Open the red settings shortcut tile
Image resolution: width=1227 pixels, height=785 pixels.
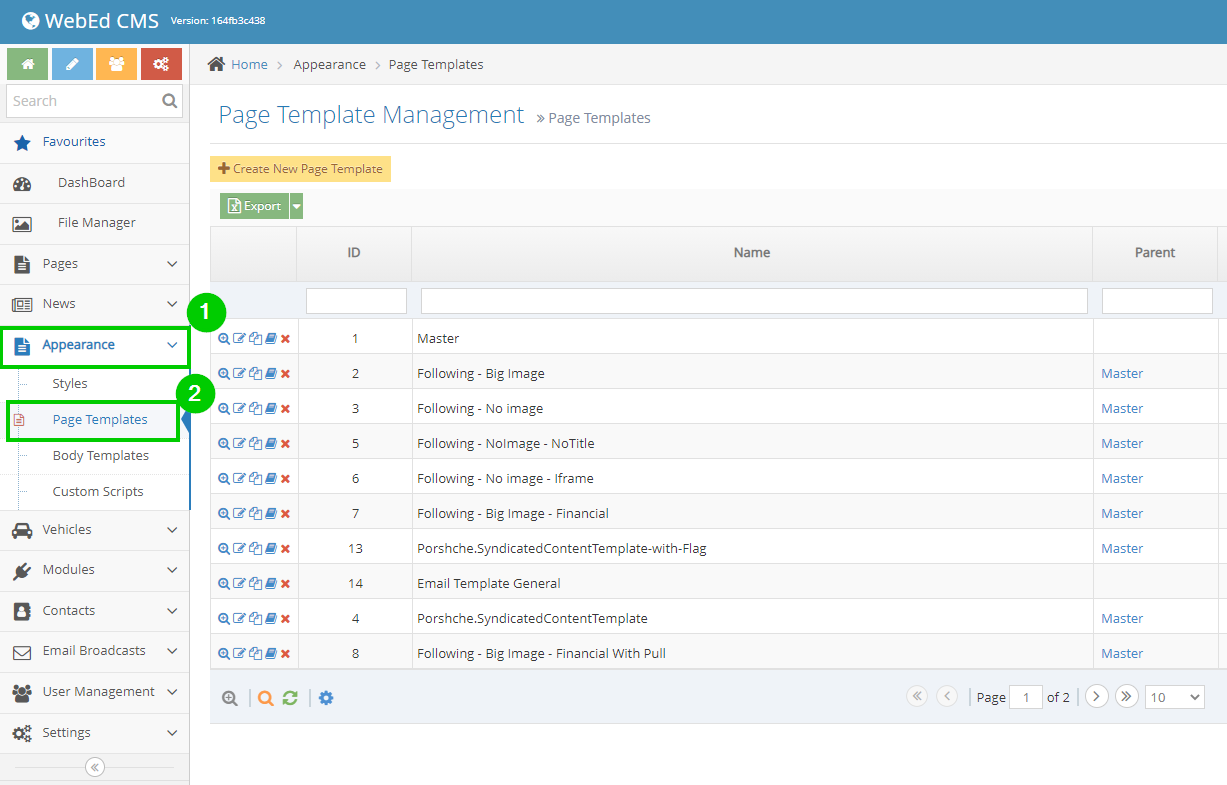161,63
